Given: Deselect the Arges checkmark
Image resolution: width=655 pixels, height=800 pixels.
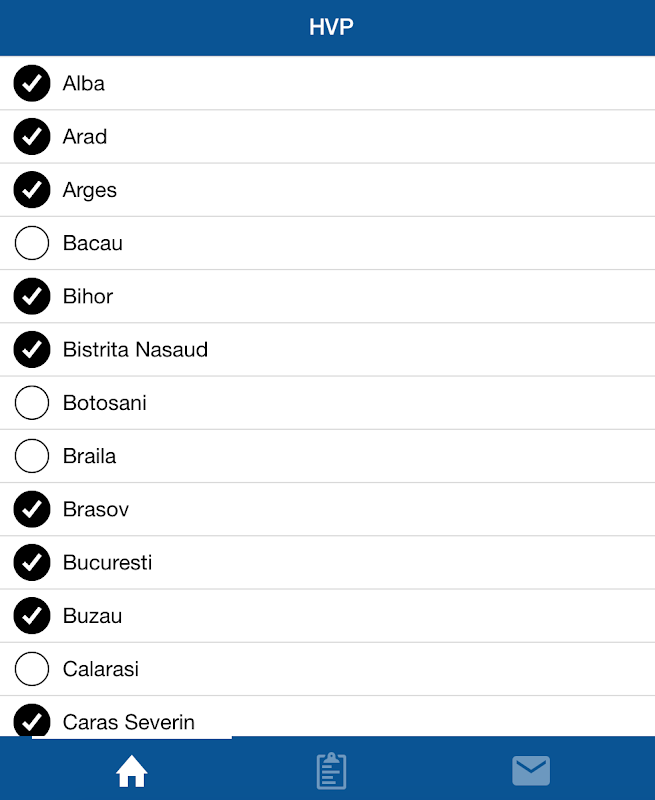Looking at the screenshot, I should click(x=32, y=190).
